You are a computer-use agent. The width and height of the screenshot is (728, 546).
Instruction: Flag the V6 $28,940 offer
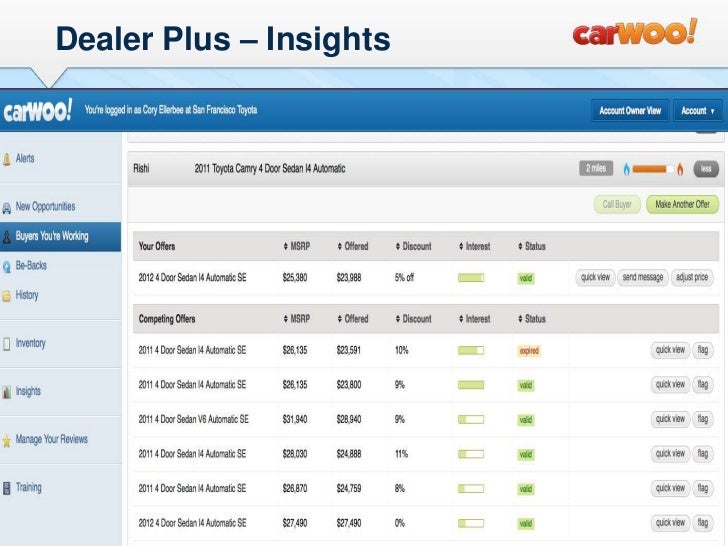tap(703, 419)
